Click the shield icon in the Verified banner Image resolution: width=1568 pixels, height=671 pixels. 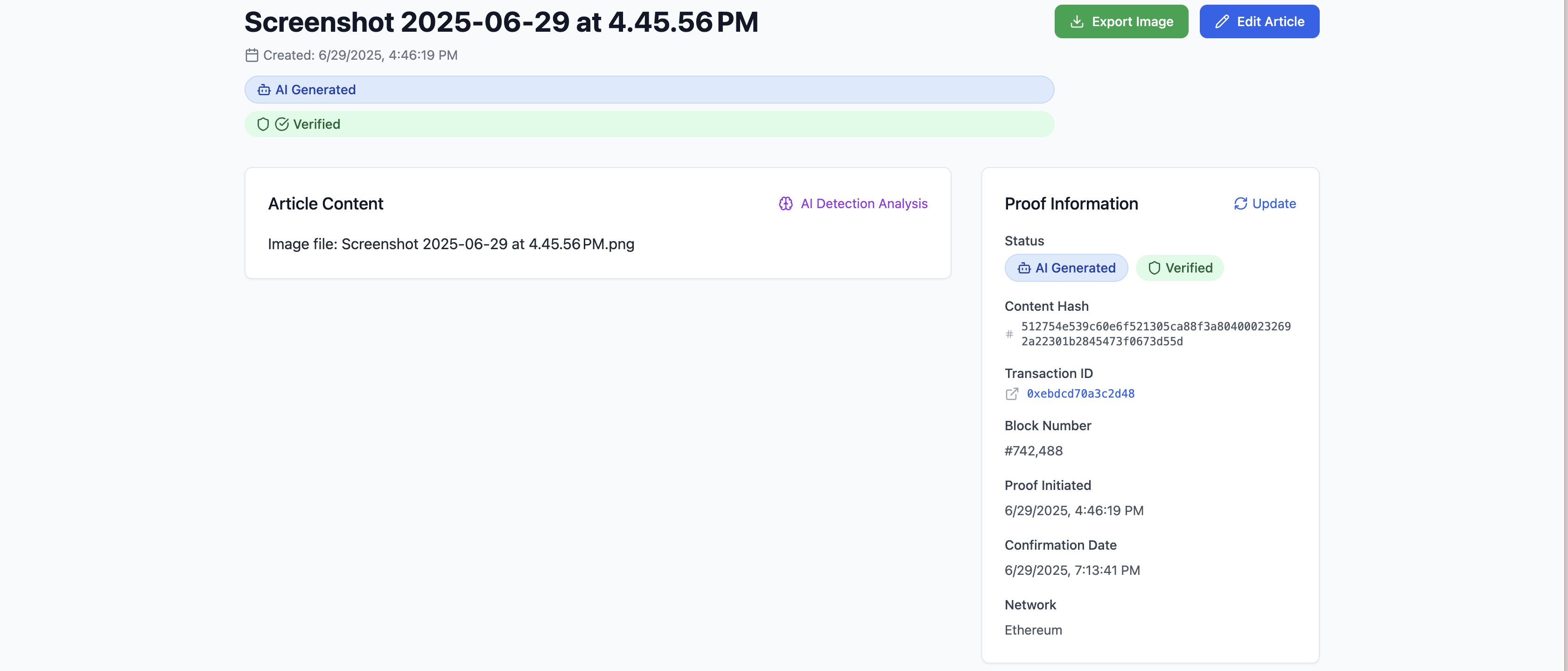click(263, 124)
